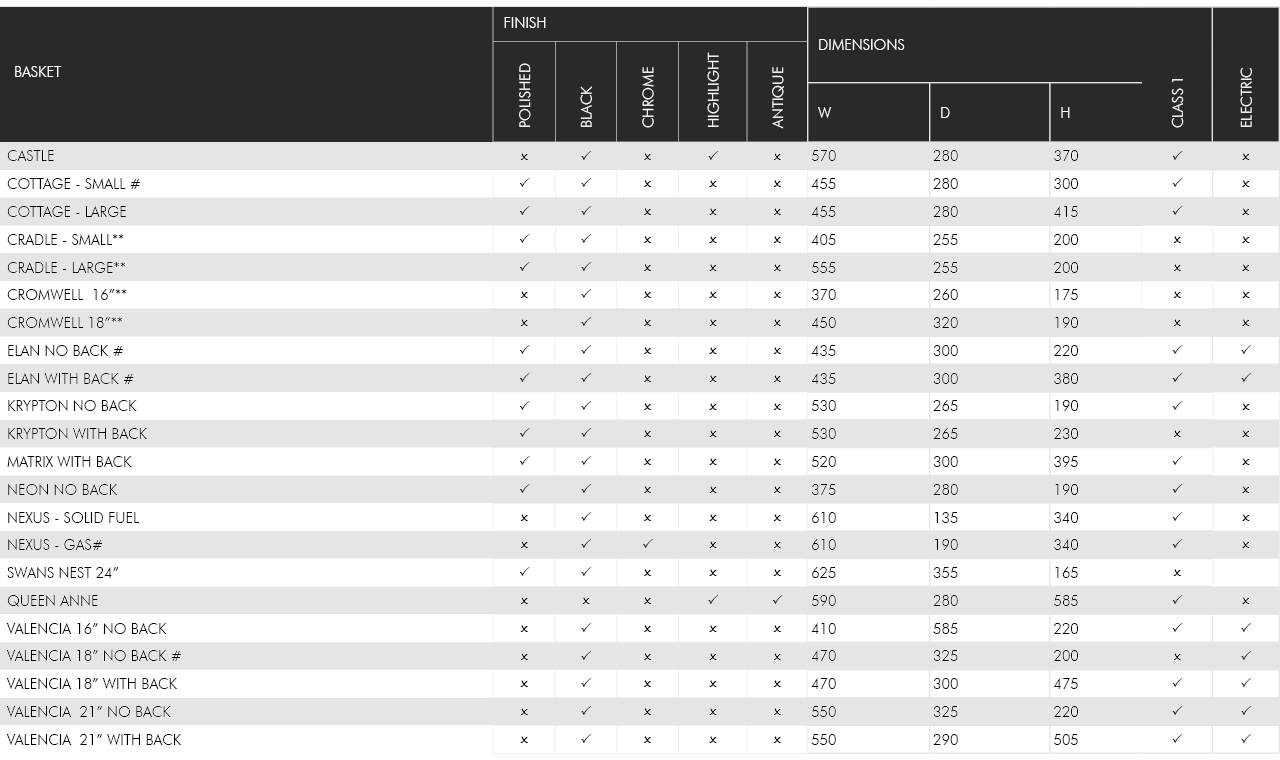Select the ANTIQUE column header

point(778,97)
